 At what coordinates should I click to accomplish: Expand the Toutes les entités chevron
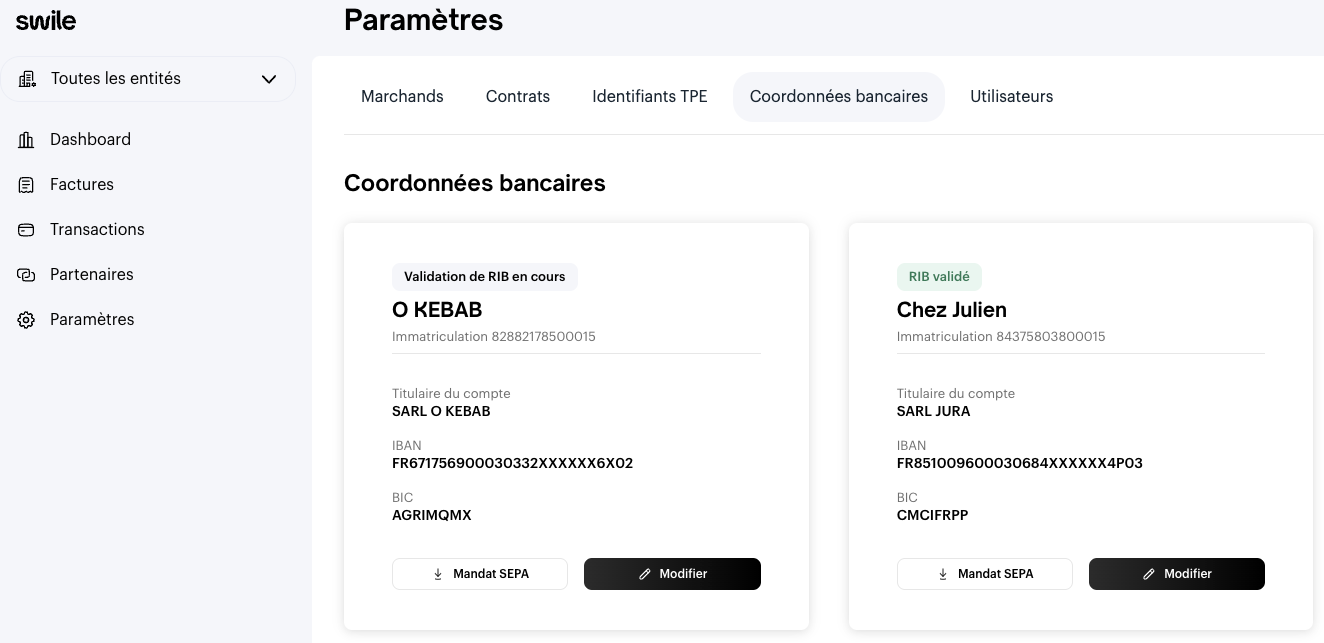[x=269, y=79]
